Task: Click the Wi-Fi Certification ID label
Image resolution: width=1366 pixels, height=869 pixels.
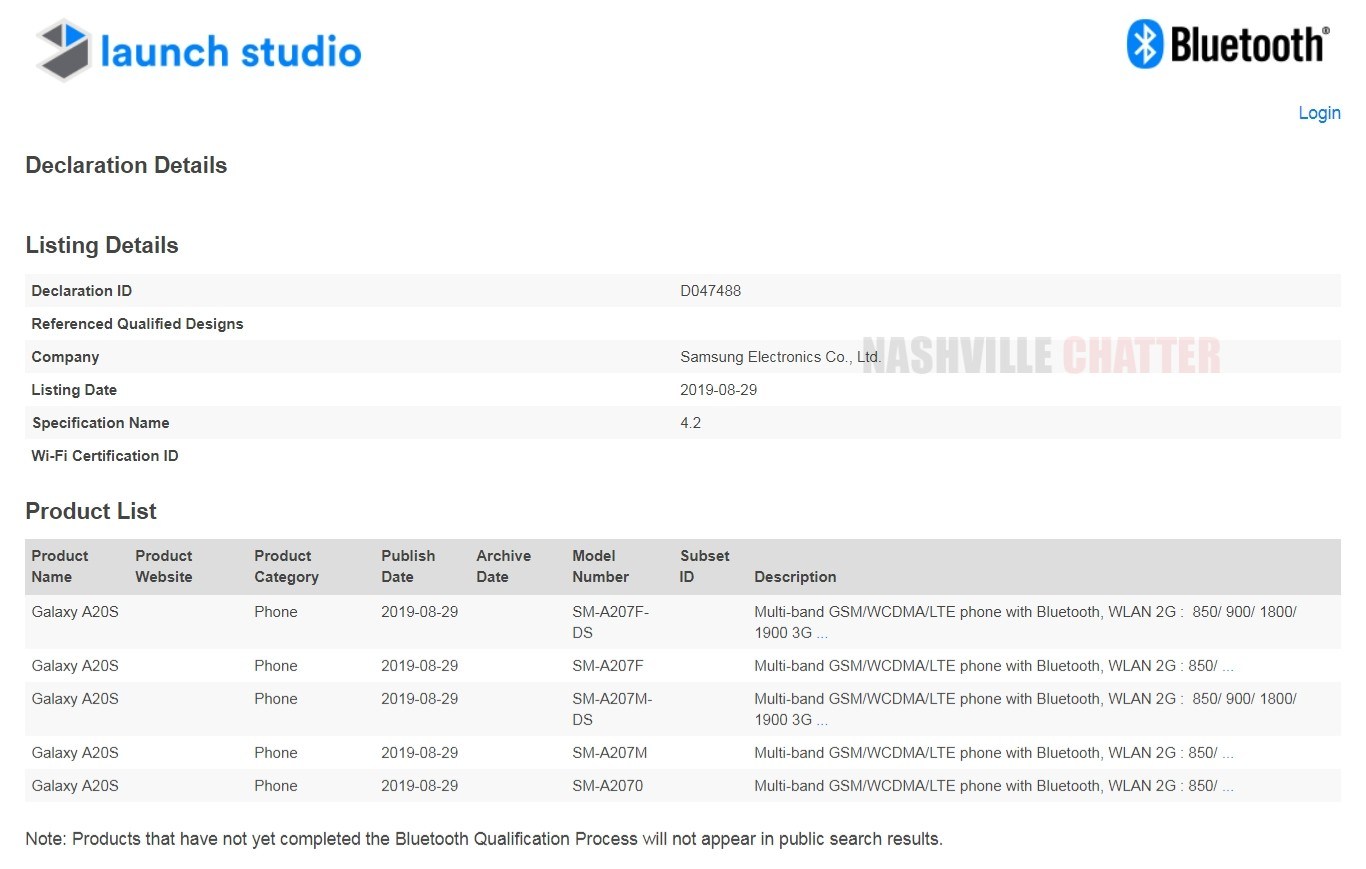Action: [x=105, y=456]
